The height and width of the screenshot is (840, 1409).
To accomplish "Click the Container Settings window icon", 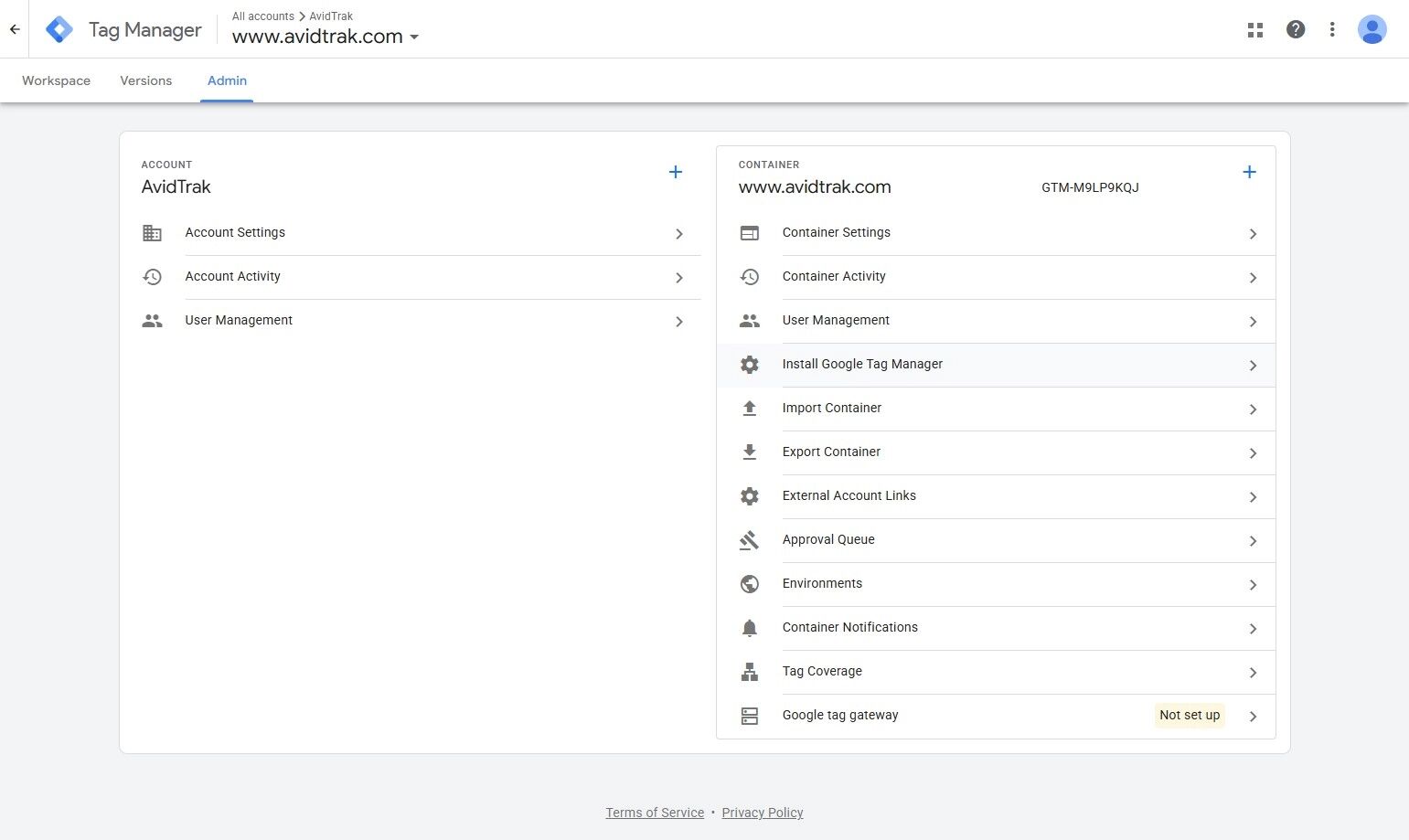I will click(x=750, y=233).
